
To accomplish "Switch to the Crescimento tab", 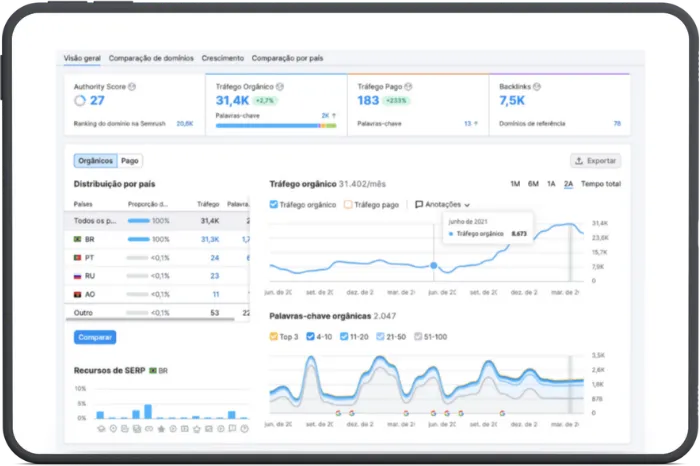I will point(223,58).
